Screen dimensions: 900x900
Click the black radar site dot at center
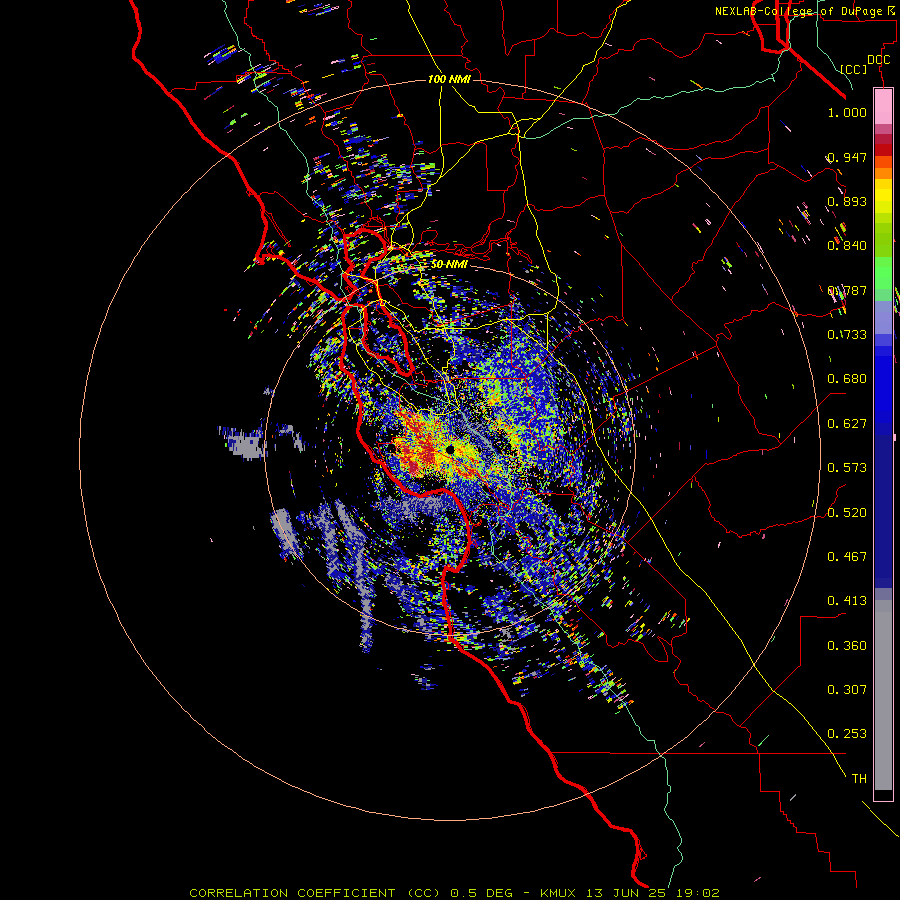pyautogui.click(x=450, y=450)
